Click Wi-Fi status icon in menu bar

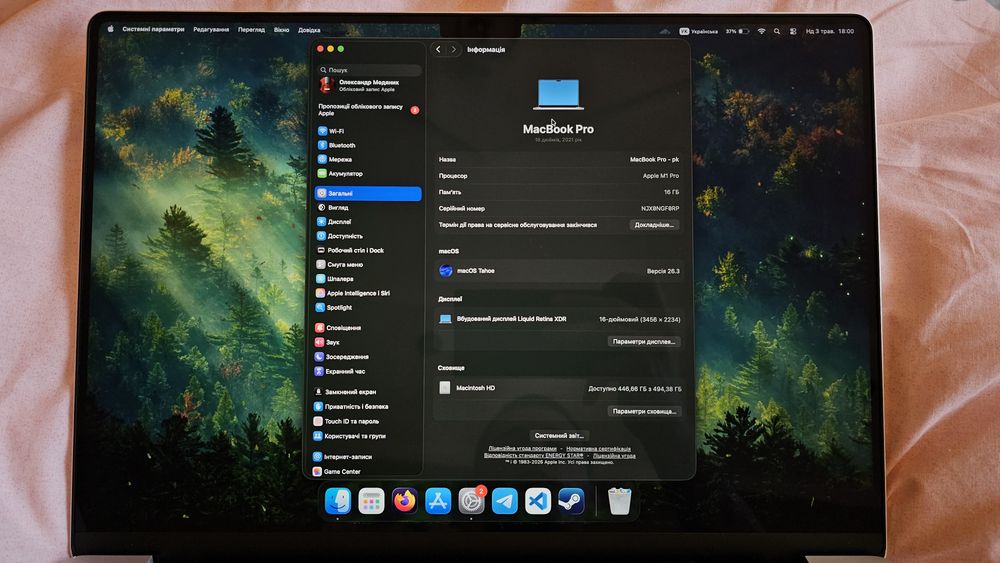pyautogui.click(x=761, y=31)
